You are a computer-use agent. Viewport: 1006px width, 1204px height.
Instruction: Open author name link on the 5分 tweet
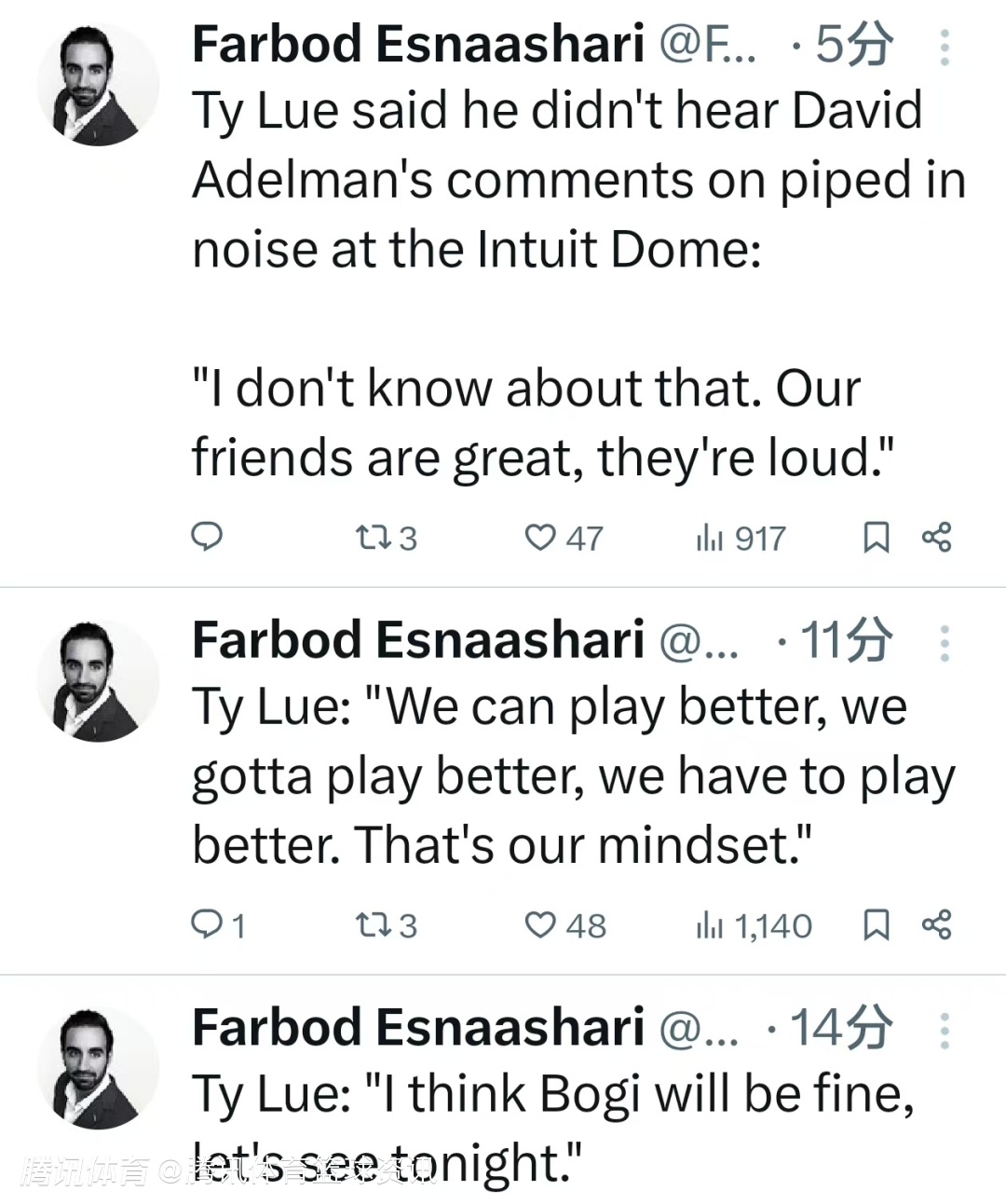click(417, 44)
